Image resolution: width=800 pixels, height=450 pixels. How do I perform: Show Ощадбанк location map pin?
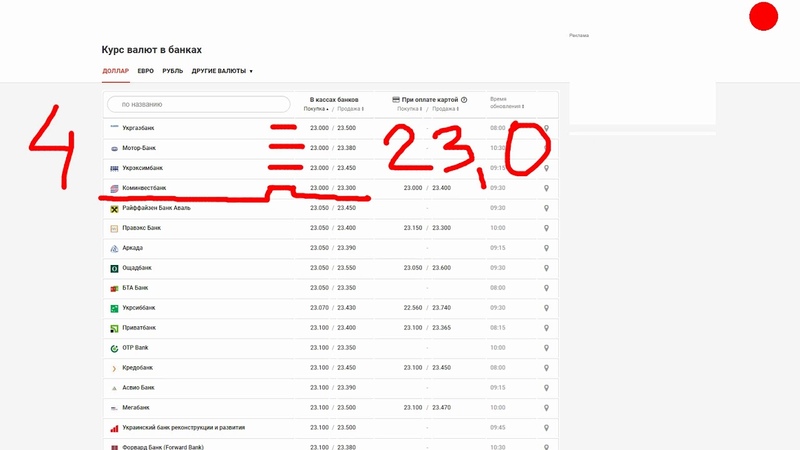pos(546,268)
